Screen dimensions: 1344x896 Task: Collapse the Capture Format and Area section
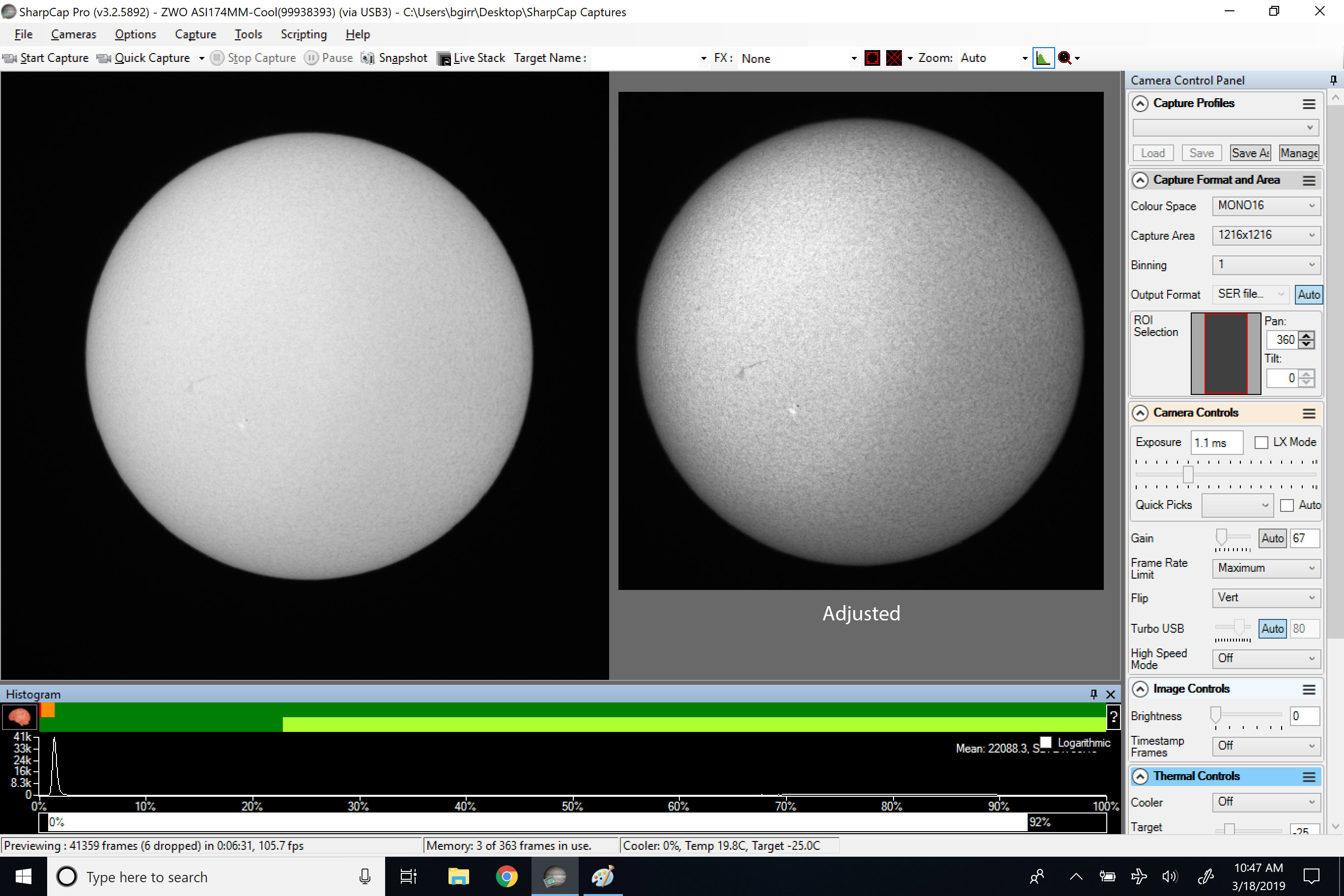click(1140, 180)
